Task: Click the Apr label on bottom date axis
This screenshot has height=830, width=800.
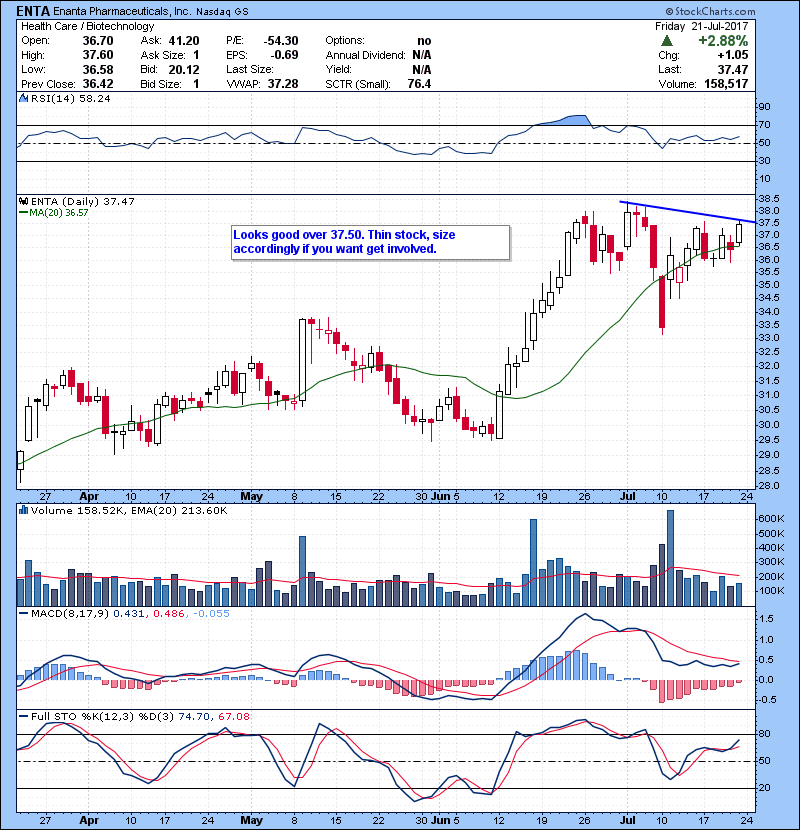Action: pyautogui.click(x=89, y=820)
